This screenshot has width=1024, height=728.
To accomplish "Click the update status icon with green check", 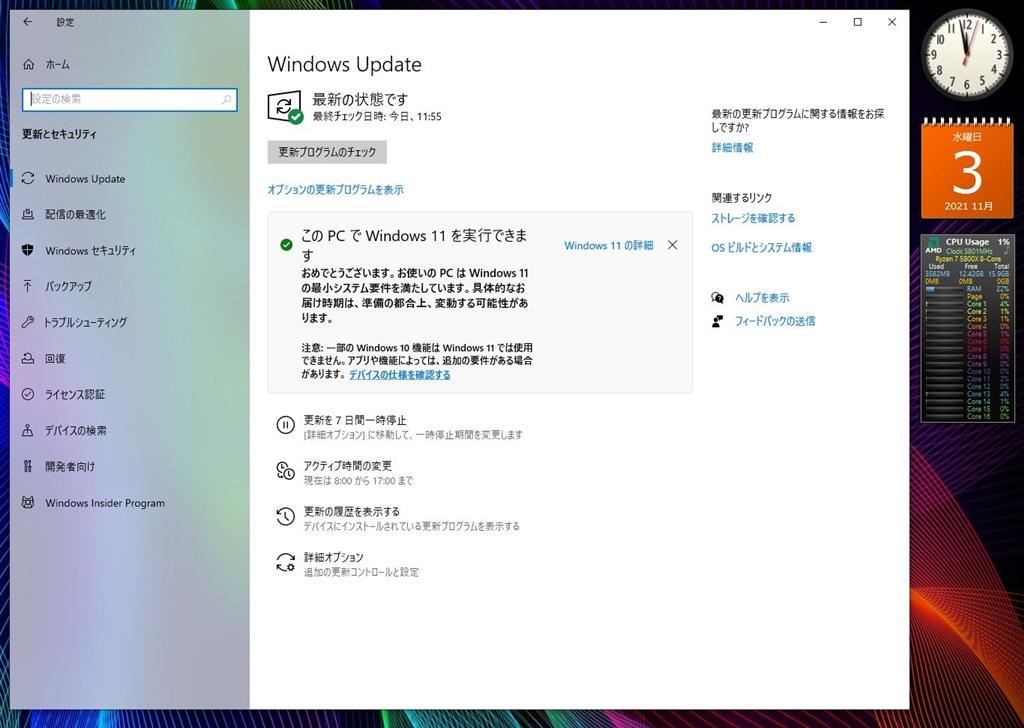I will [x=285, y=107].
